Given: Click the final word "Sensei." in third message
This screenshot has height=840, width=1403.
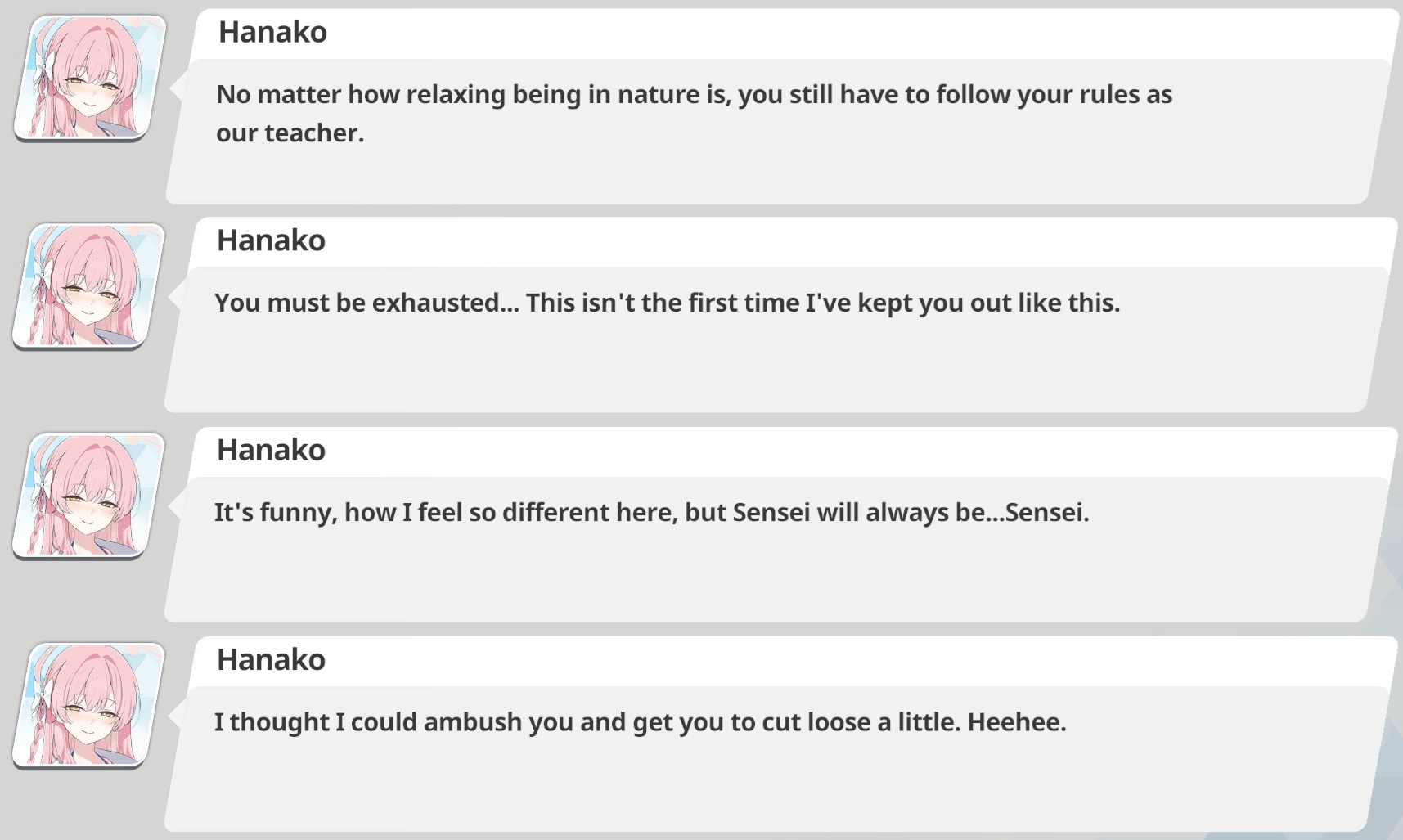Looking at the screenshot, I should [x=1047, y=513].
